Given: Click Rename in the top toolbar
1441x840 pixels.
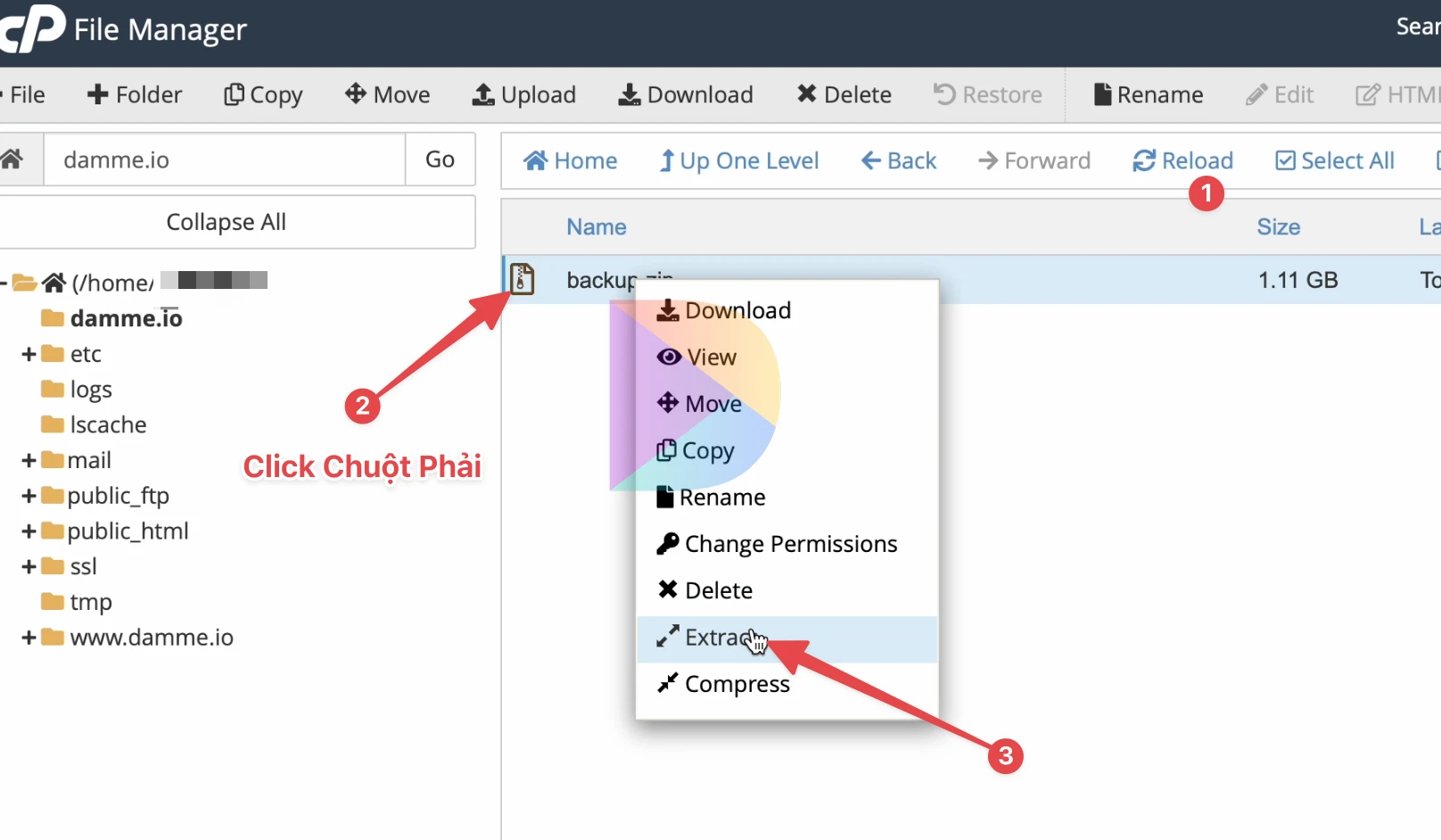Looking at the screenshot, I should pyautogui.click(x=1149, y=95).
